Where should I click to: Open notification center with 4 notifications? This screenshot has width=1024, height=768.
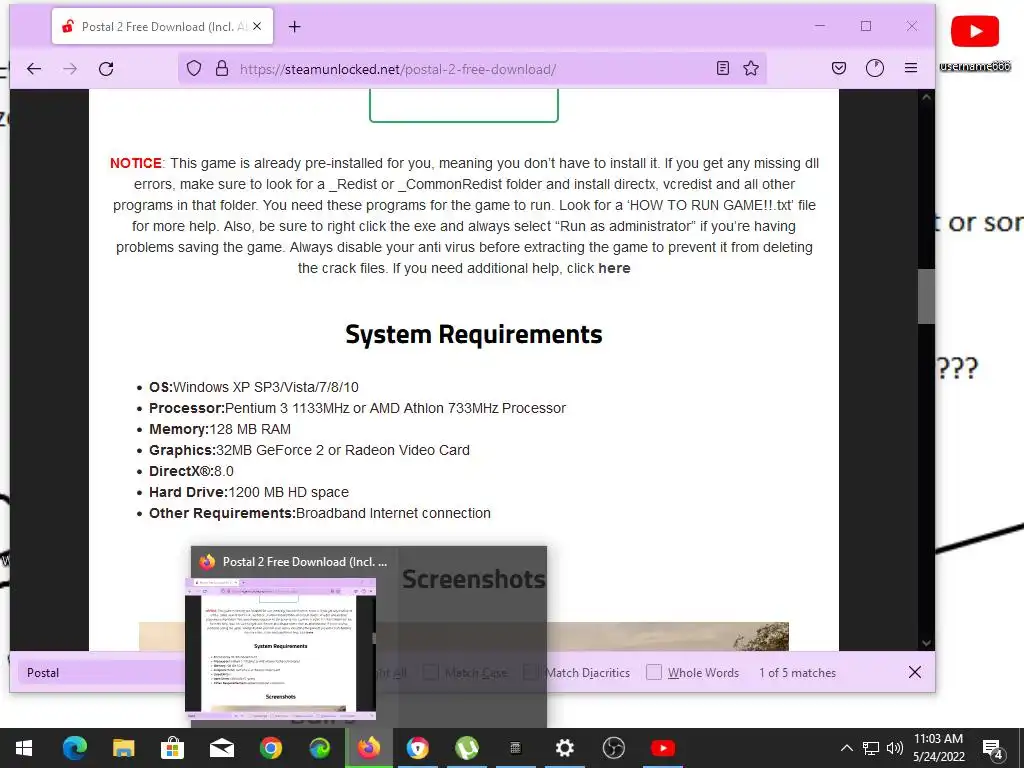click(x=993, y=749)
